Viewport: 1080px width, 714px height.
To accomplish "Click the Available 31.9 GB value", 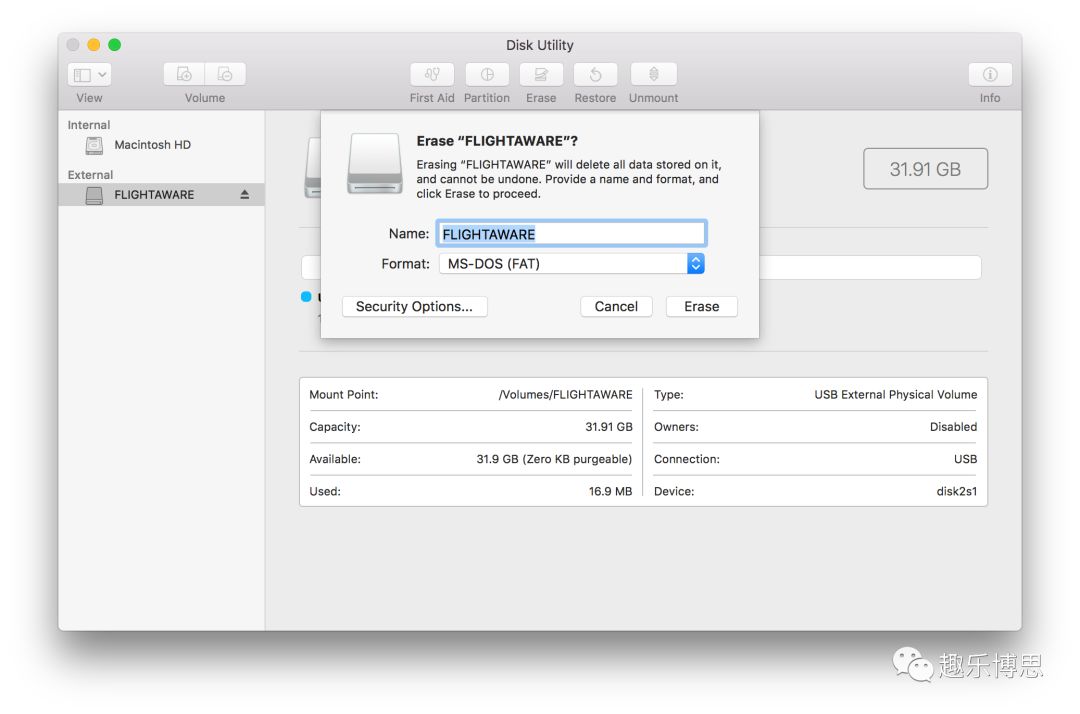I will (554, 459).
